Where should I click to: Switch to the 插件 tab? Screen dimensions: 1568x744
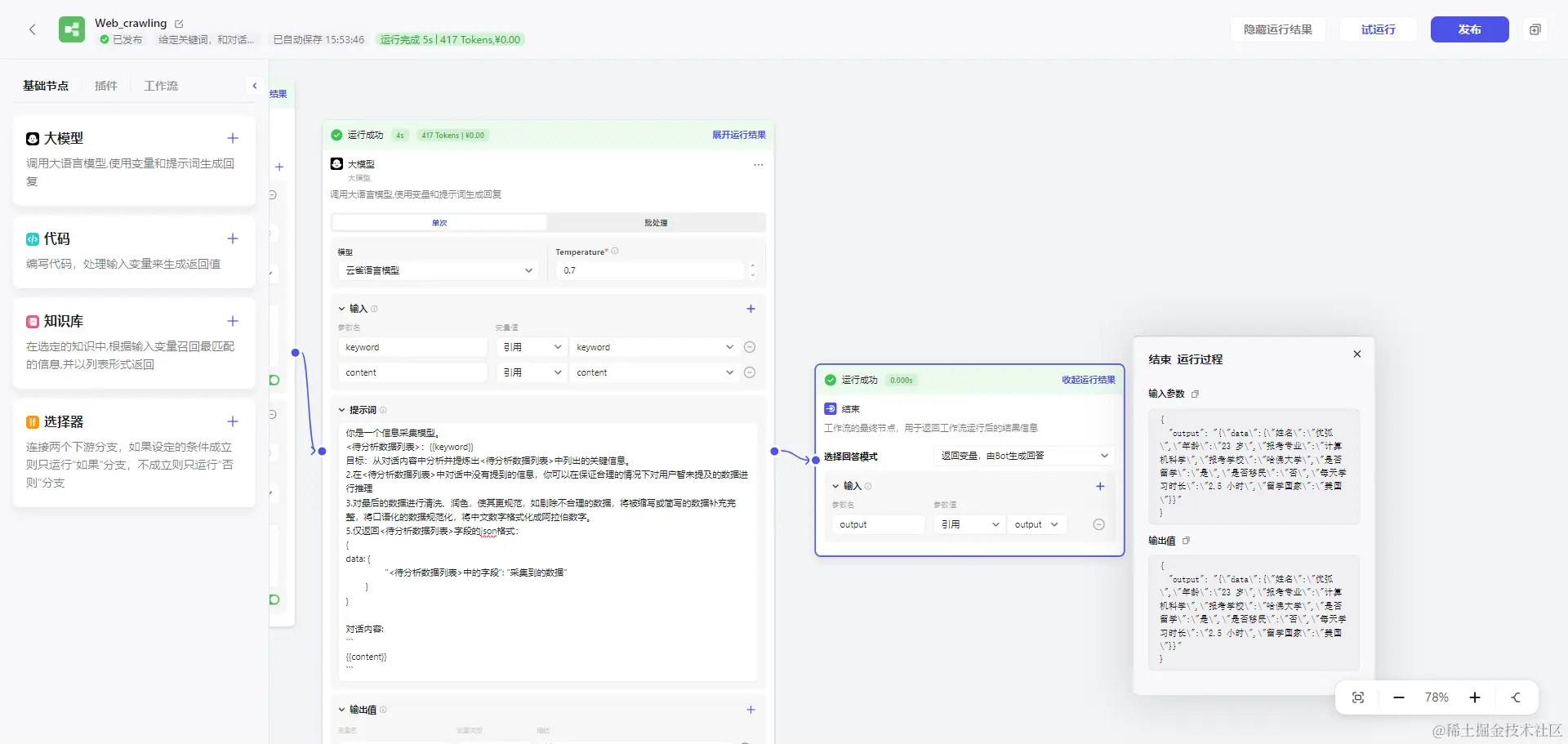tap(106, 86)
